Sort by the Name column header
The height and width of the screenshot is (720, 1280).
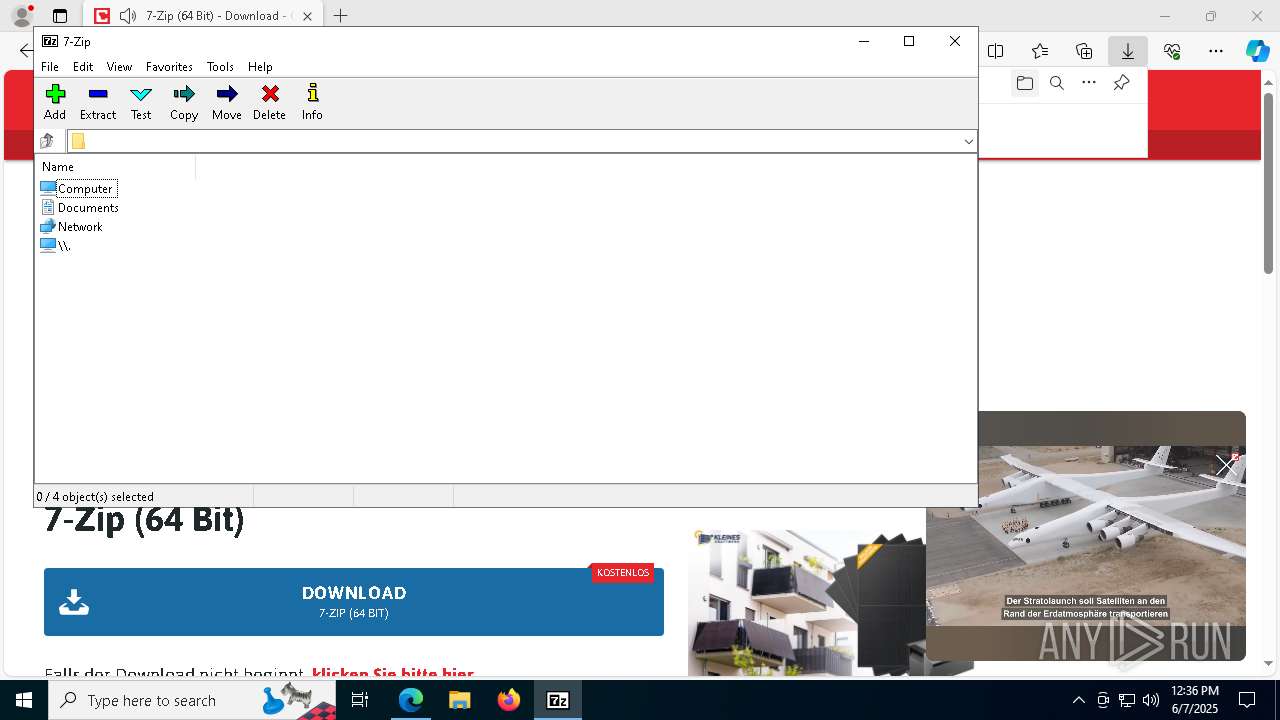[x=115, y=167]
